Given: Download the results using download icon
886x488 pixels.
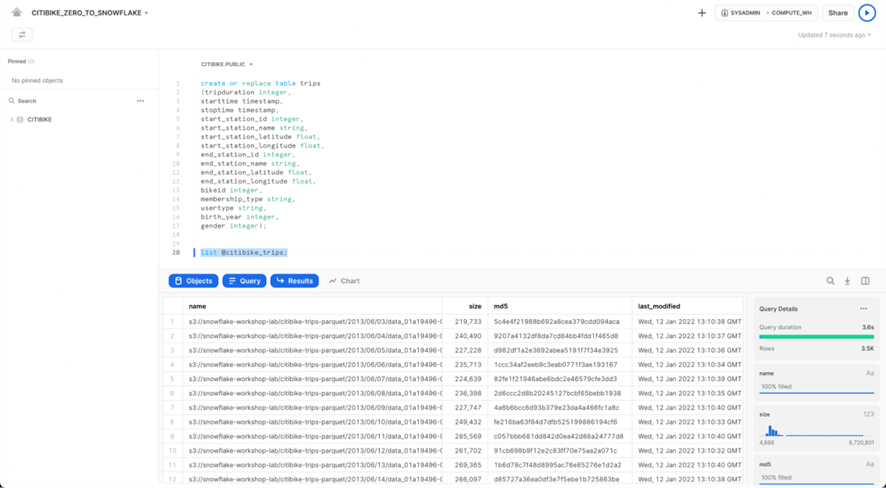Looking at the screenshot, I should tap(847, 281).
